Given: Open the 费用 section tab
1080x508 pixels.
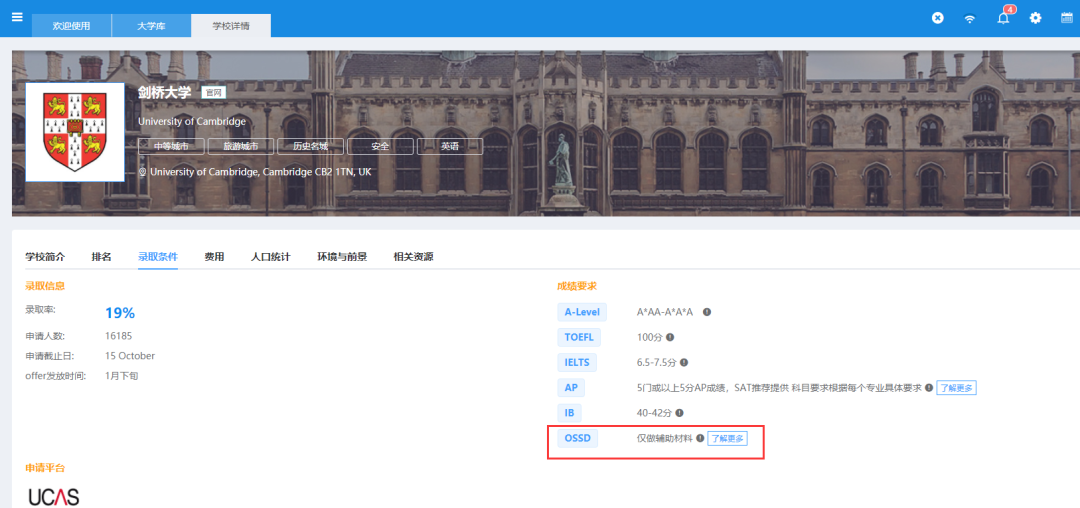Looking at the screenshot, I should pyautogui.click(x=214, y=257).
